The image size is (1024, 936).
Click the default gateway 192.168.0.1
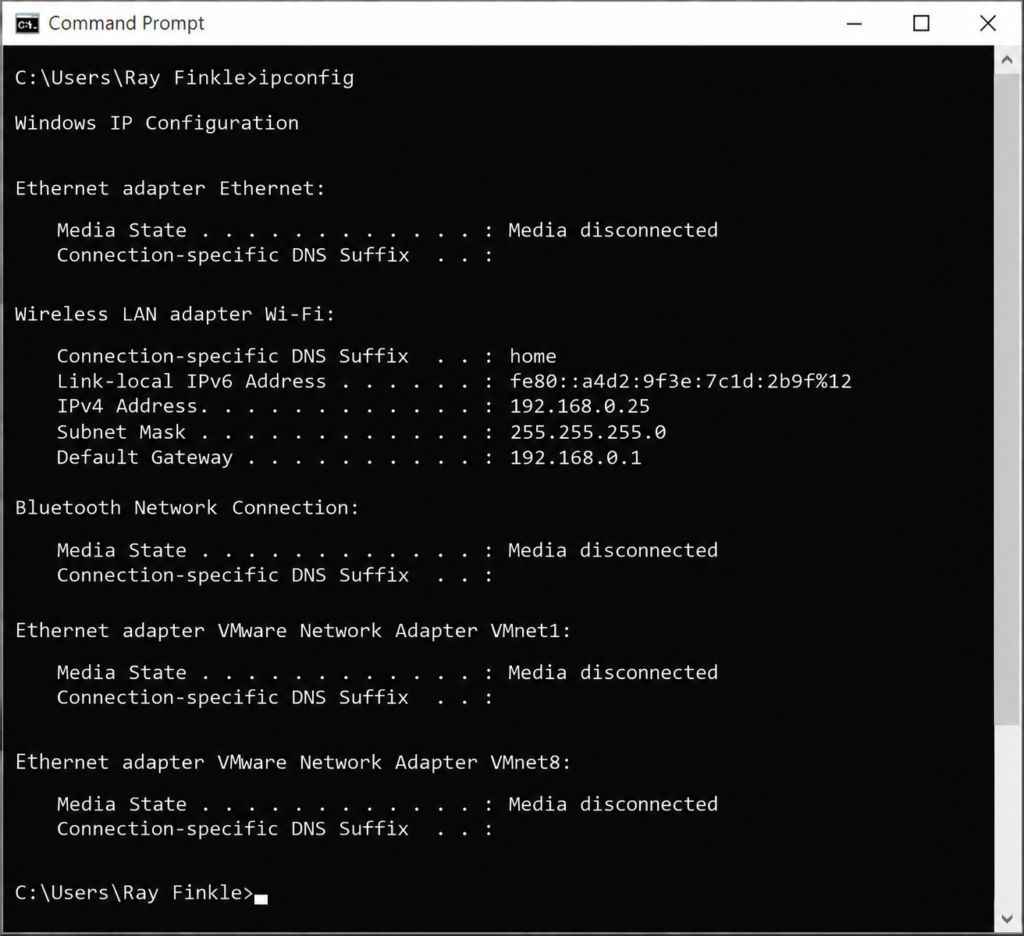coord(575,457)
